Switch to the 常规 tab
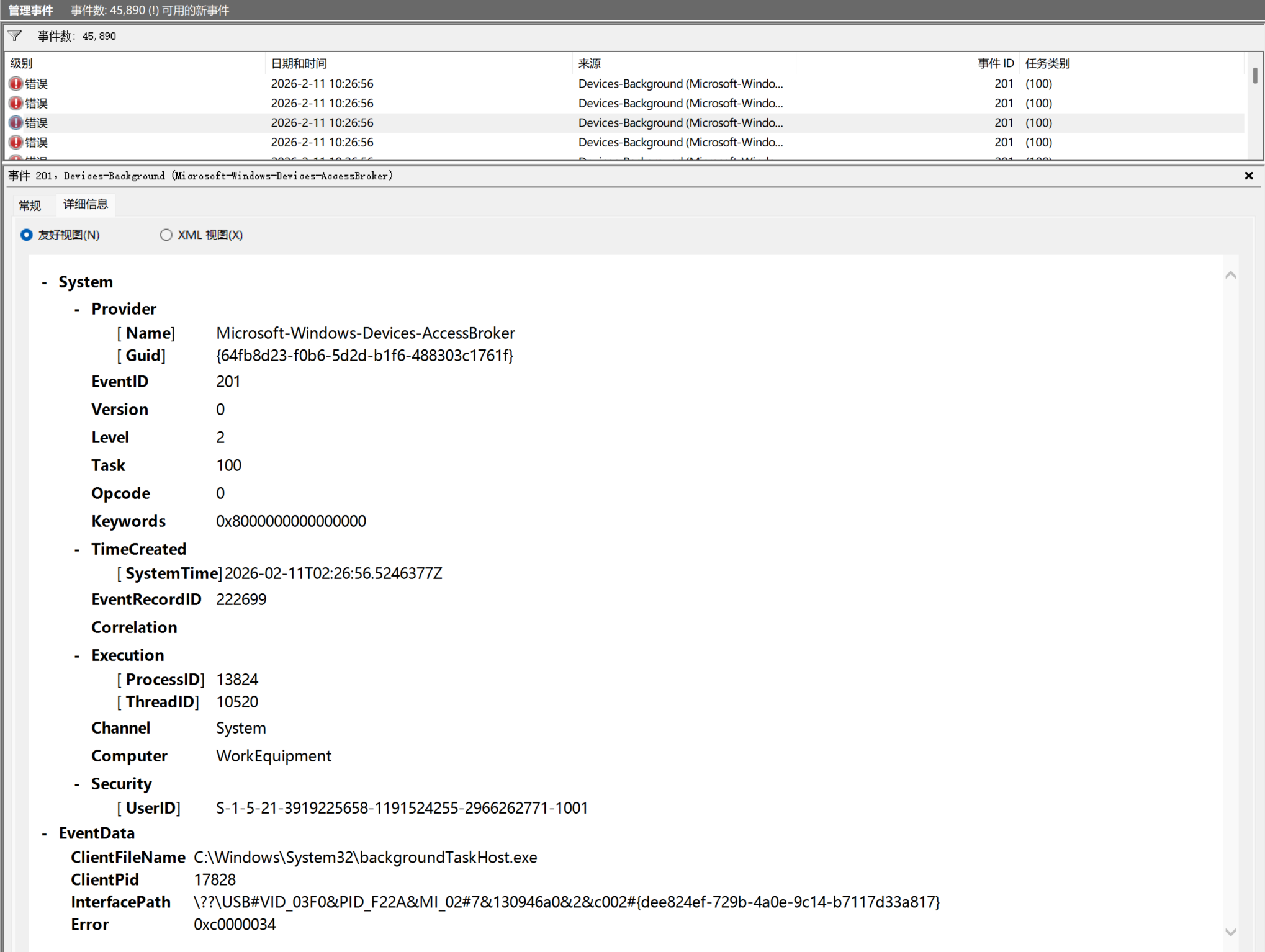 (30, 205)
